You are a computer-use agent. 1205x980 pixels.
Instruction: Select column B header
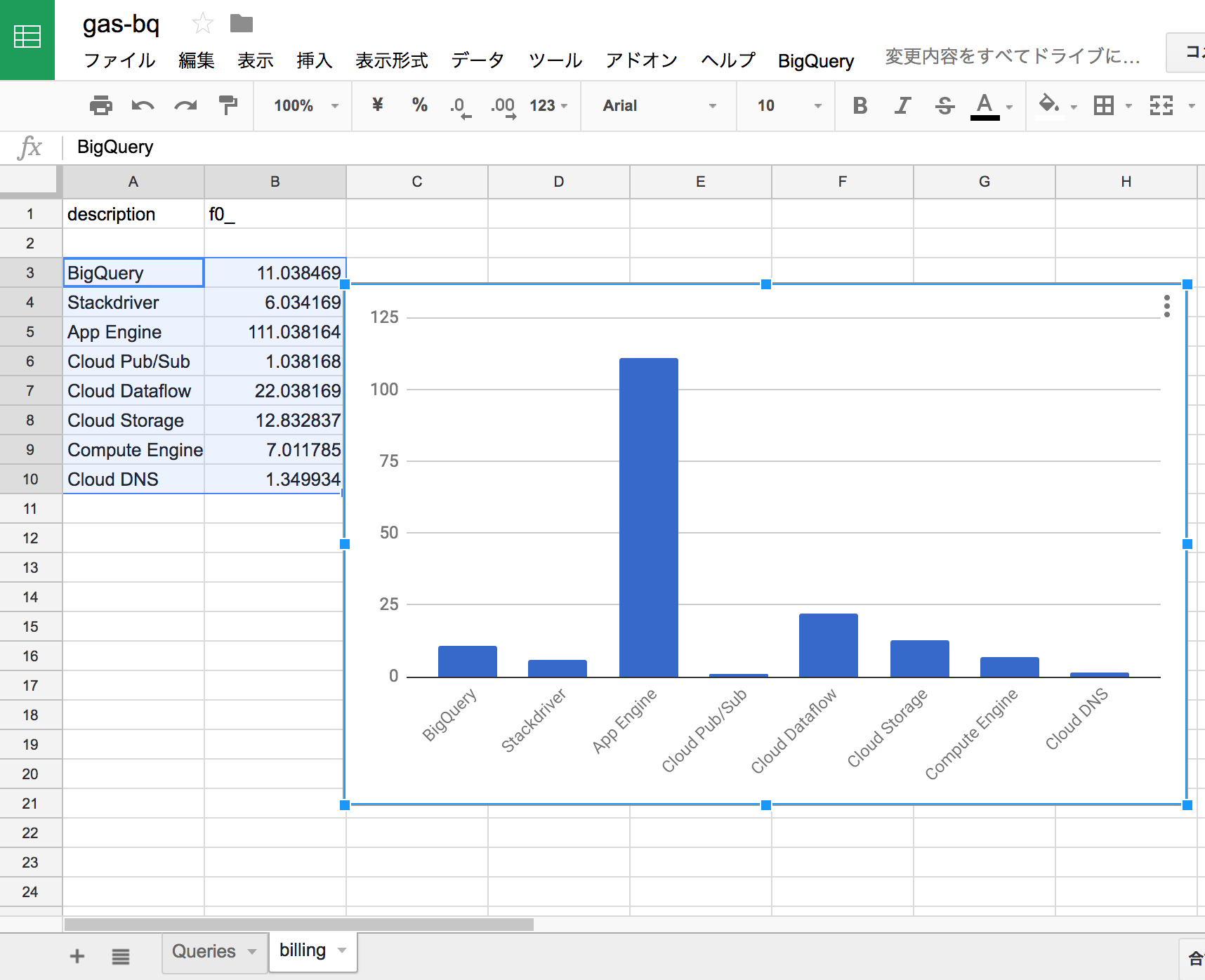click(x=275, y=182)
